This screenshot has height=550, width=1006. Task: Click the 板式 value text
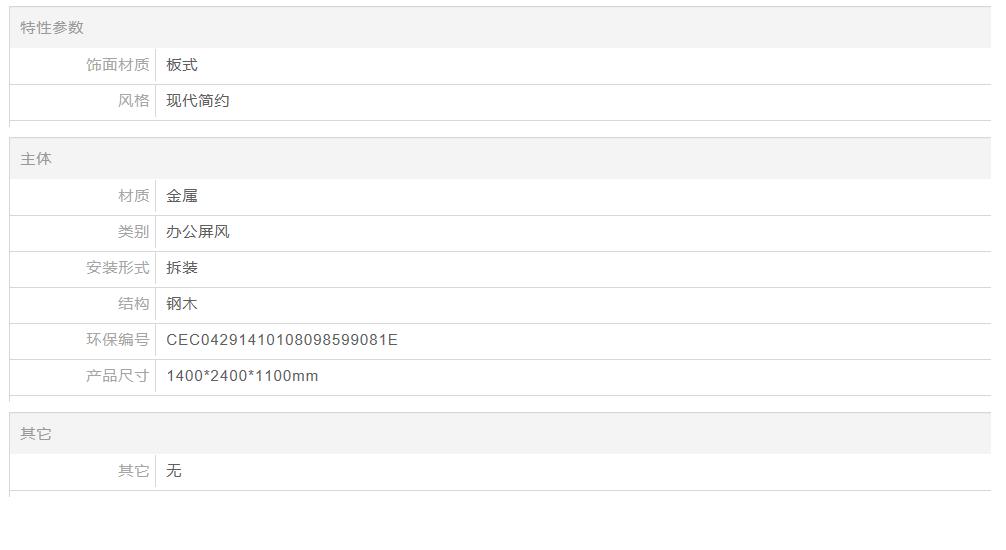182,65
